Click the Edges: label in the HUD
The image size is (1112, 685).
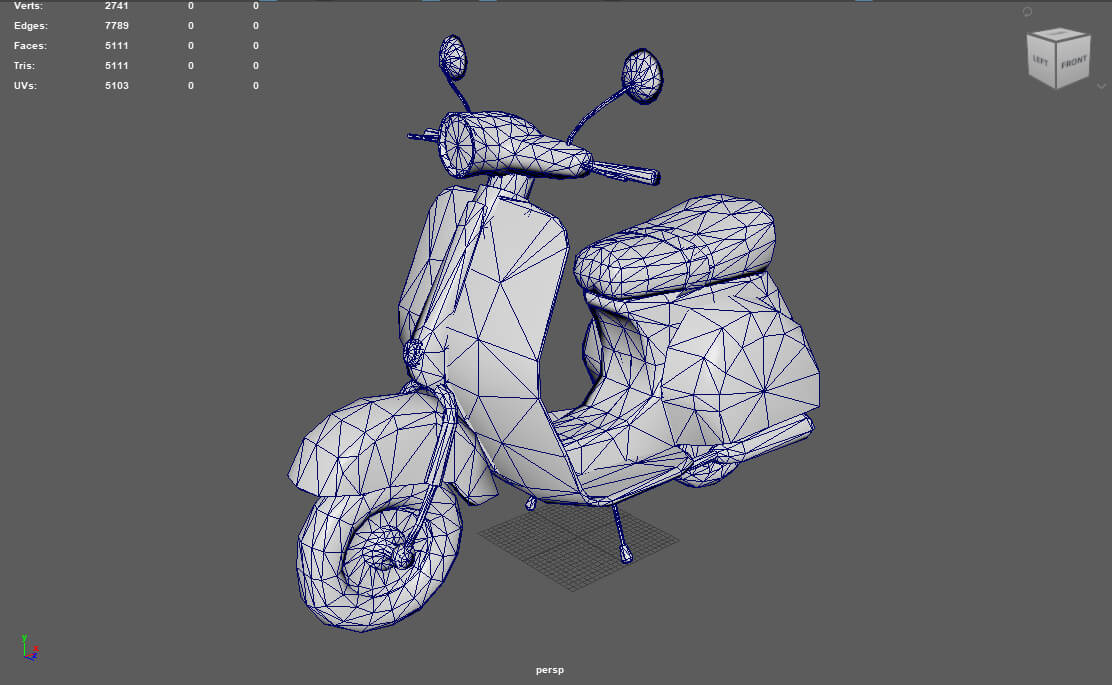click(30, 26)
